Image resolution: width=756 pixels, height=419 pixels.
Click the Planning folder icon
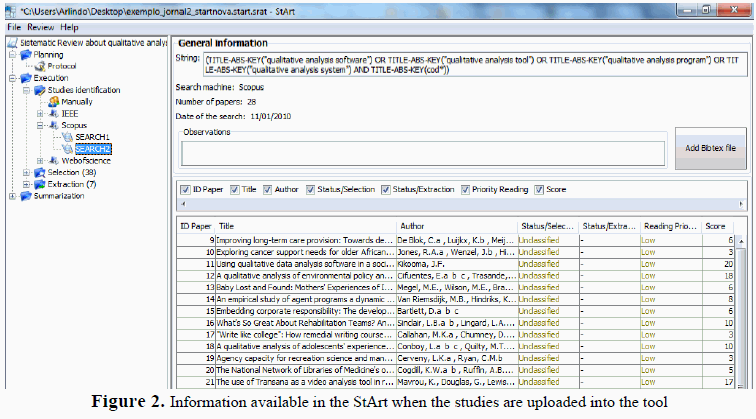click(x=25, y=54)
